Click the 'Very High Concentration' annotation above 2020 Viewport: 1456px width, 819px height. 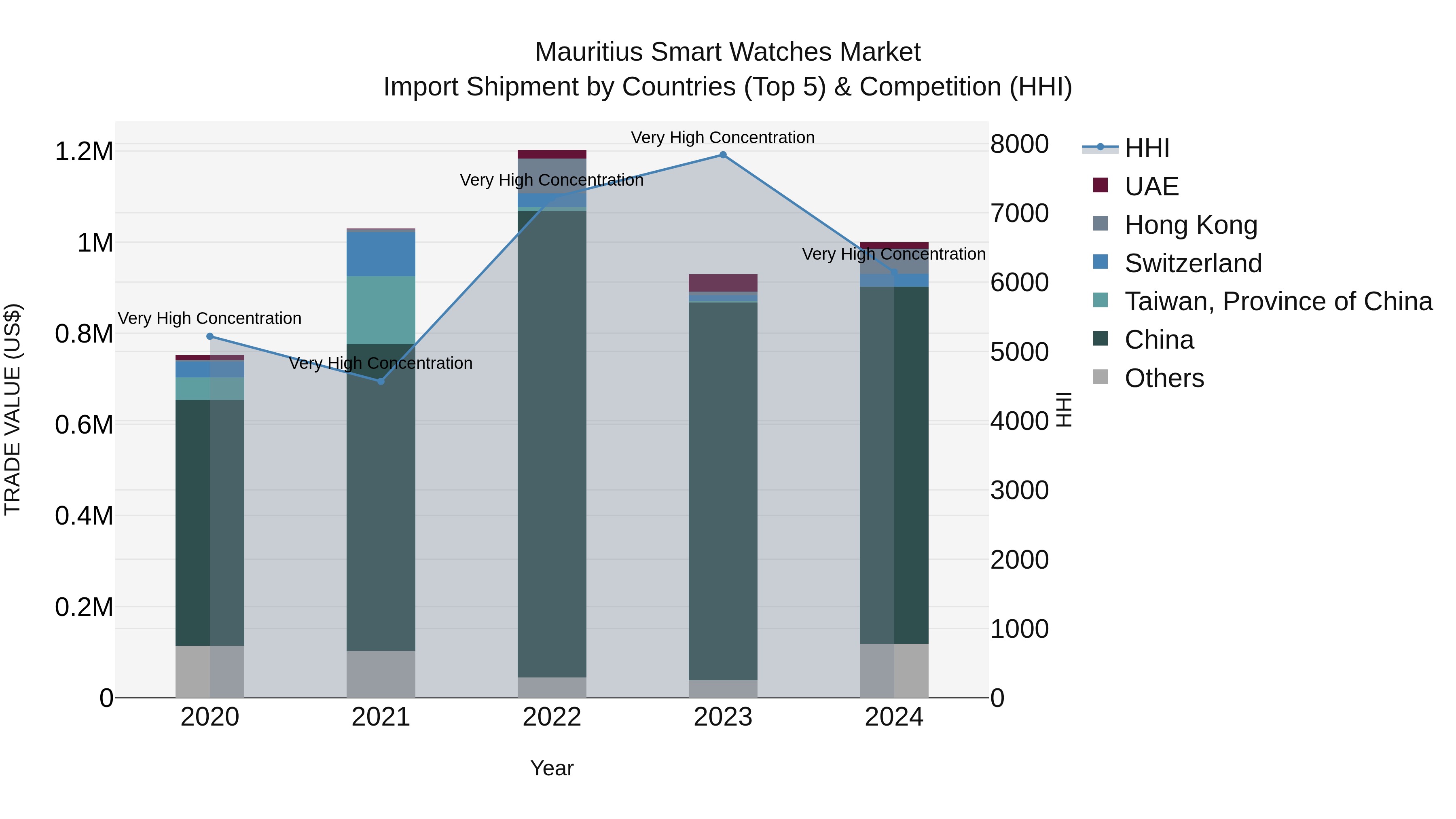210,318
